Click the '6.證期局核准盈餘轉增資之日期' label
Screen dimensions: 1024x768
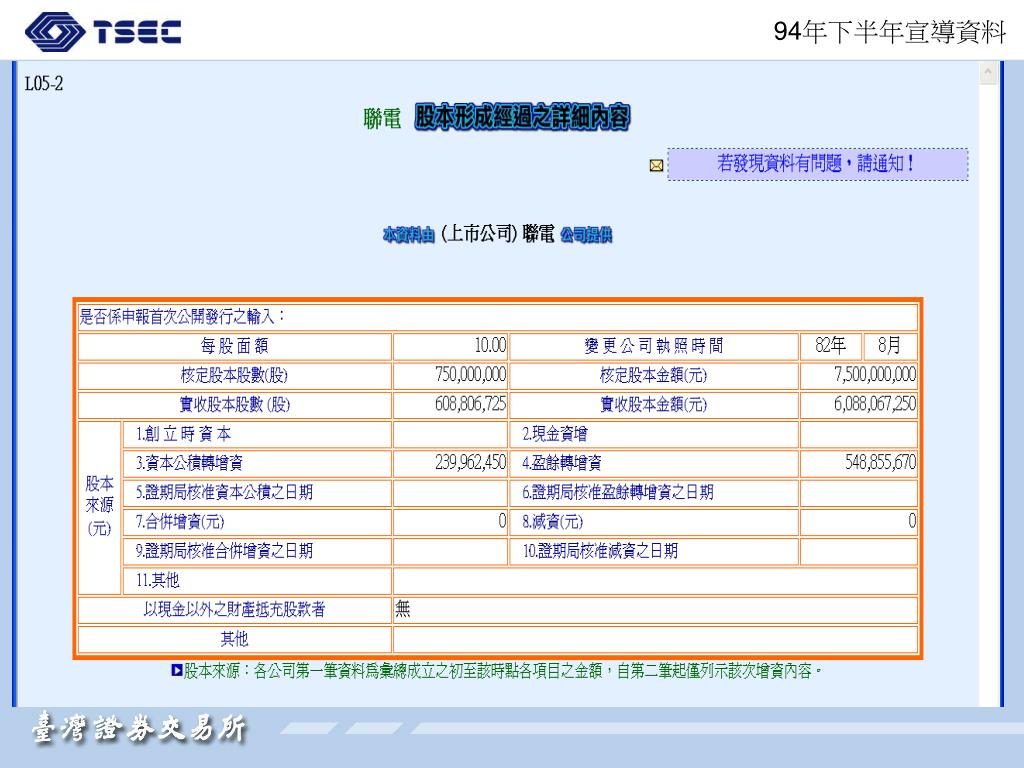(x=618, y=493)
